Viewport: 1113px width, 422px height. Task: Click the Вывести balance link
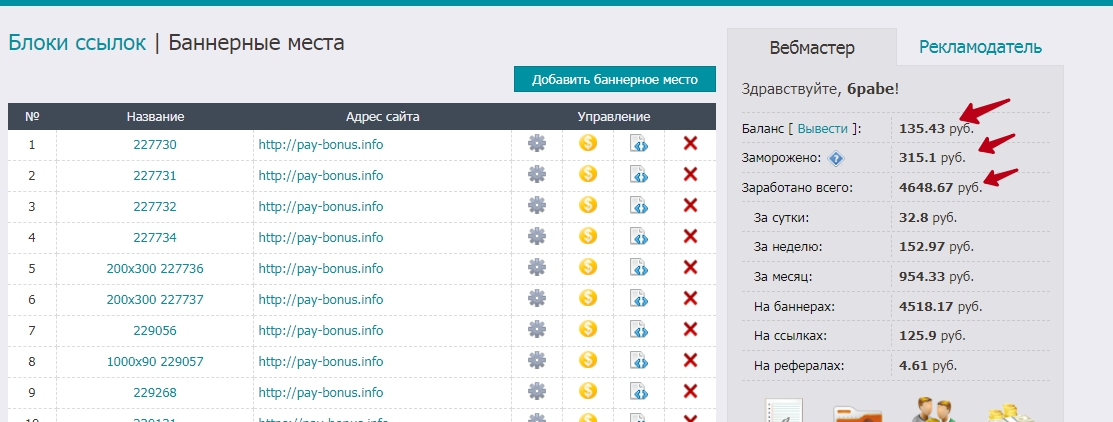pos(823,128)
